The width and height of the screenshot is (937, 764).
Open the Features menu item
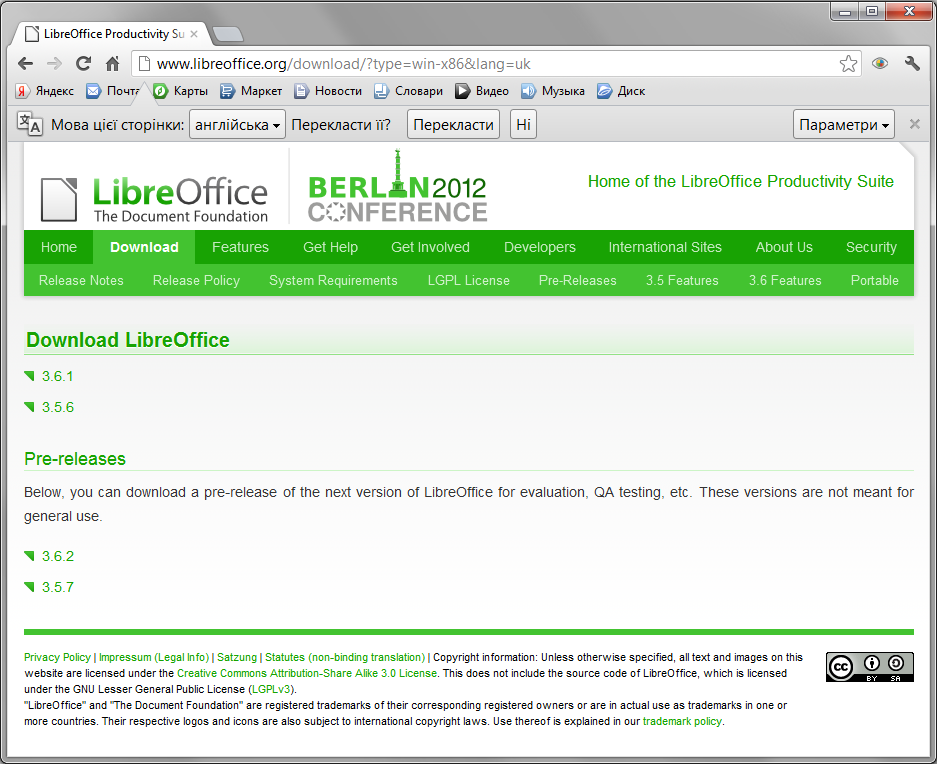click(x=240, y=247)
